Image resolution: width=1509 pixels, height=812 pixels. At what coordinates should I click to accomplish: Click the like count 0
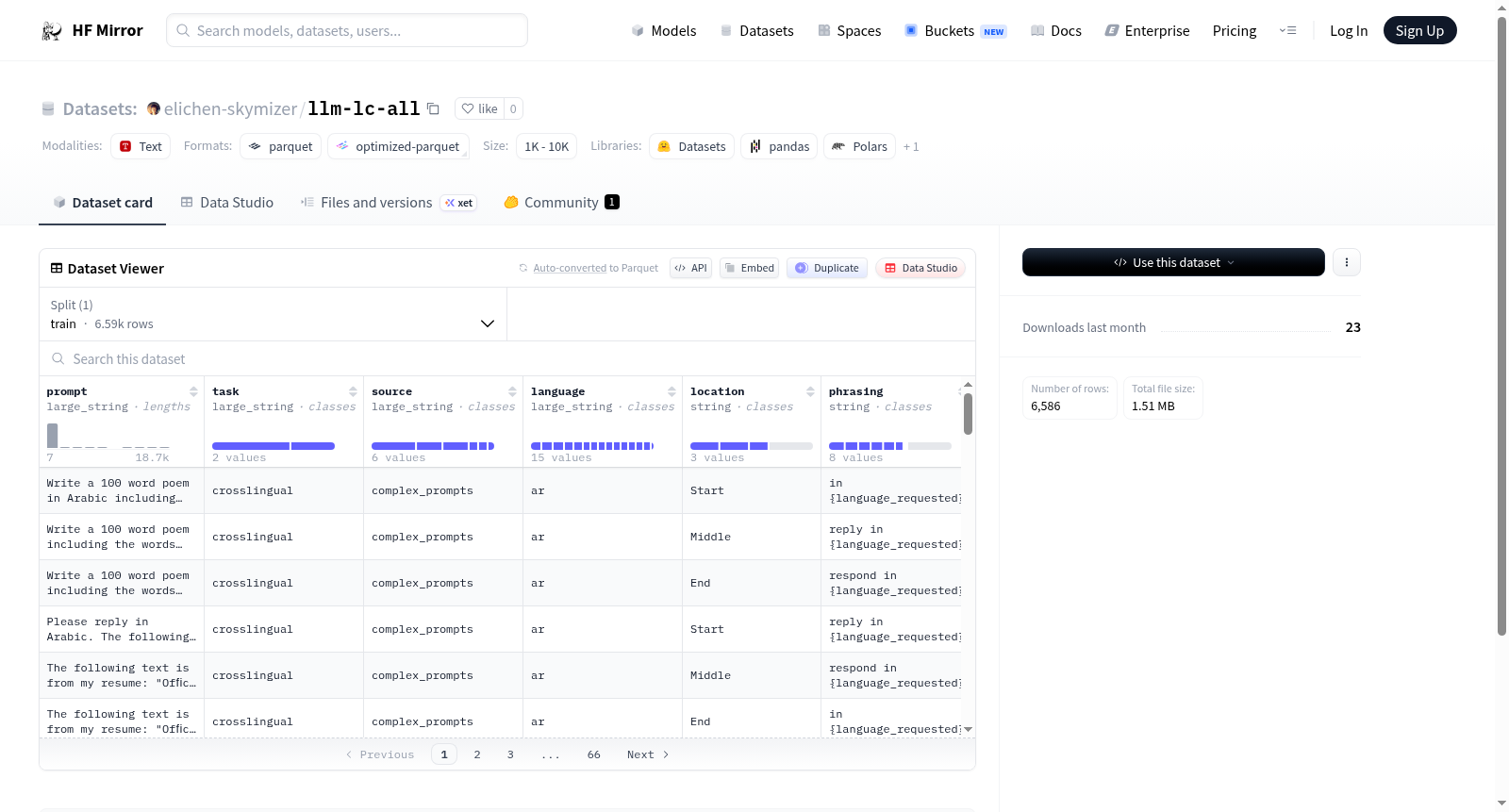coord(513,108)
